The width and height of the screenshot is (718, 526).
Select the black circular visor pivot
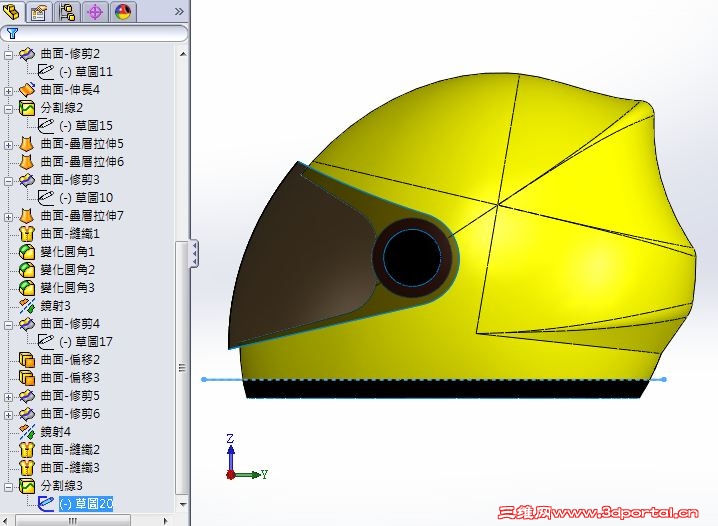412,258
